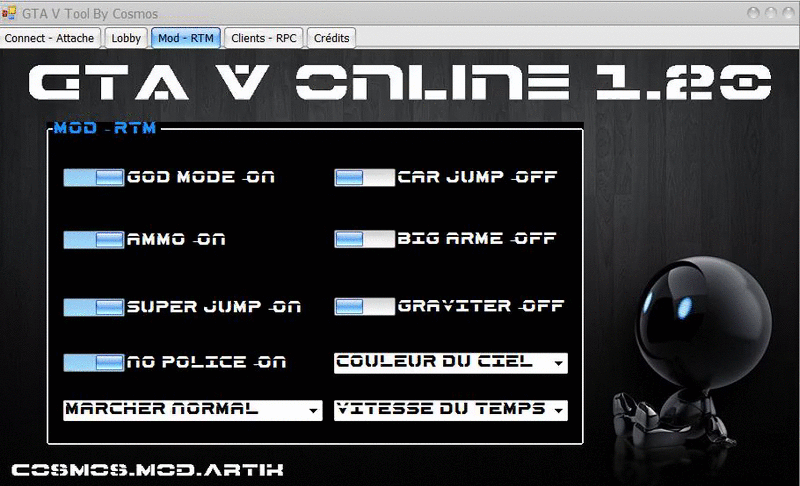This screenshot has height=486, width=800.
Task: Open the Vitesse du Temps dropdown
Action: tap(451, 410)
